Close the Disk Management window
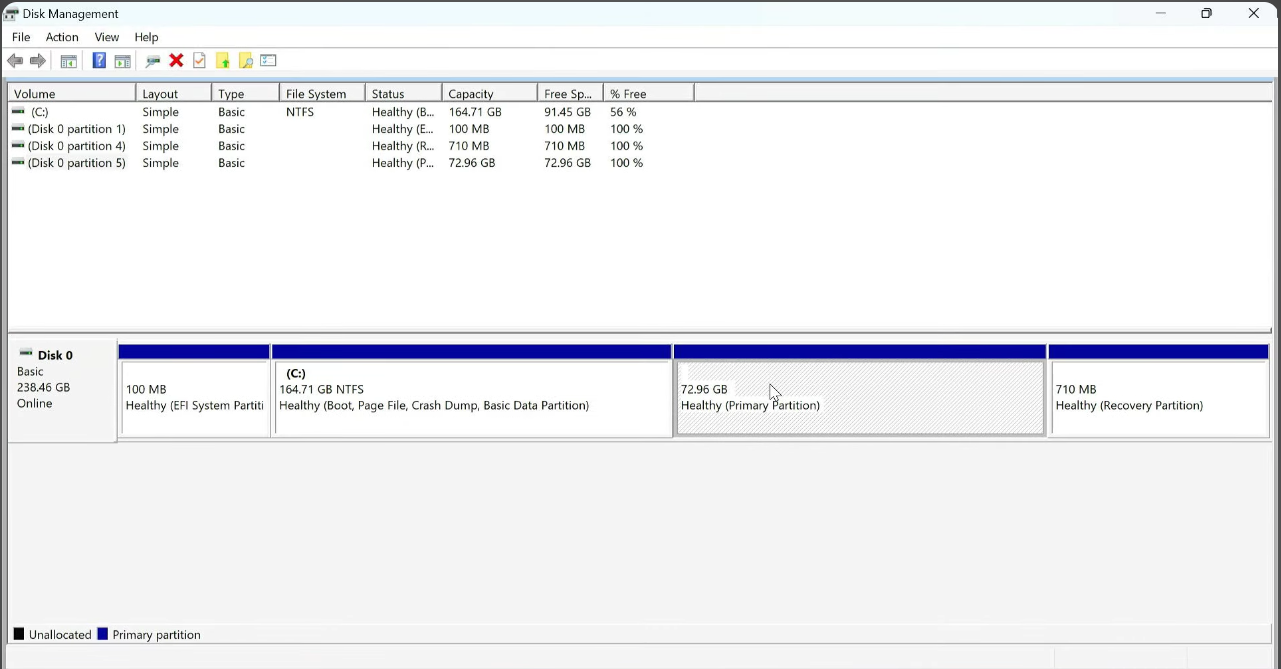 click(x=1253, y=14)
